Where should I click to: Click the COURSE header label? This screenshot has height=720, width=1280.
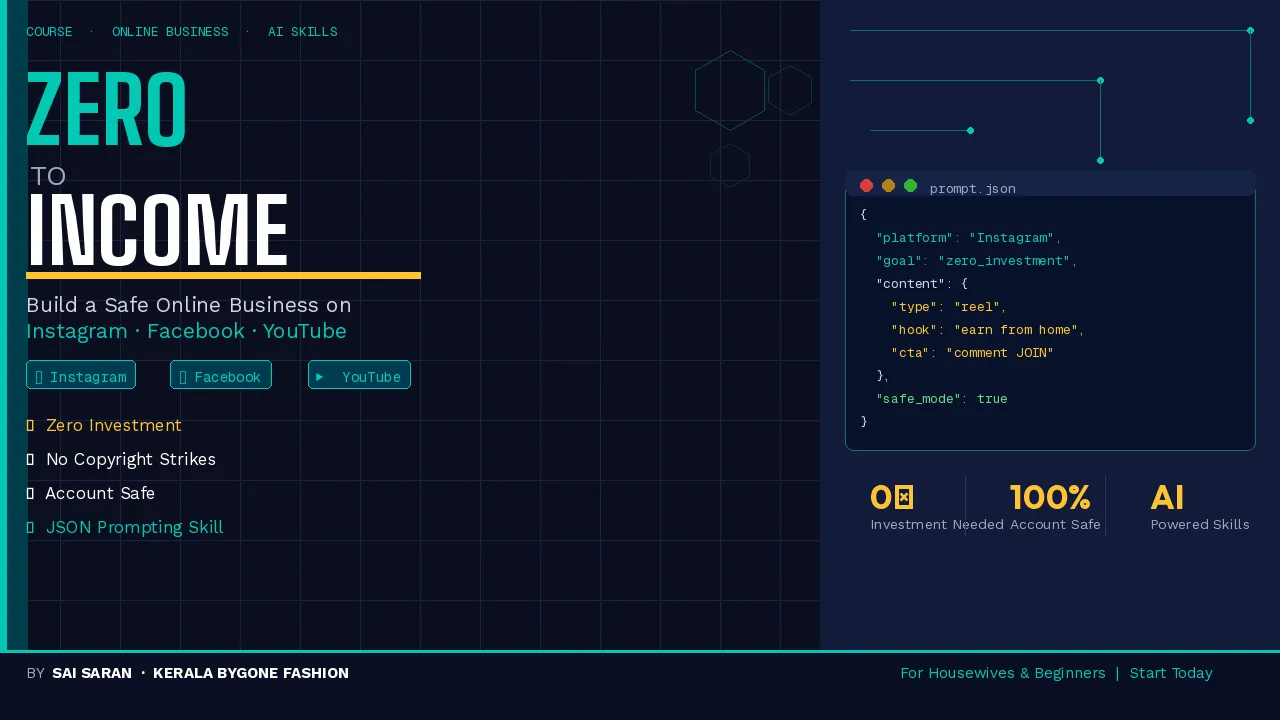pyautogui.click(x=49, y=32)
